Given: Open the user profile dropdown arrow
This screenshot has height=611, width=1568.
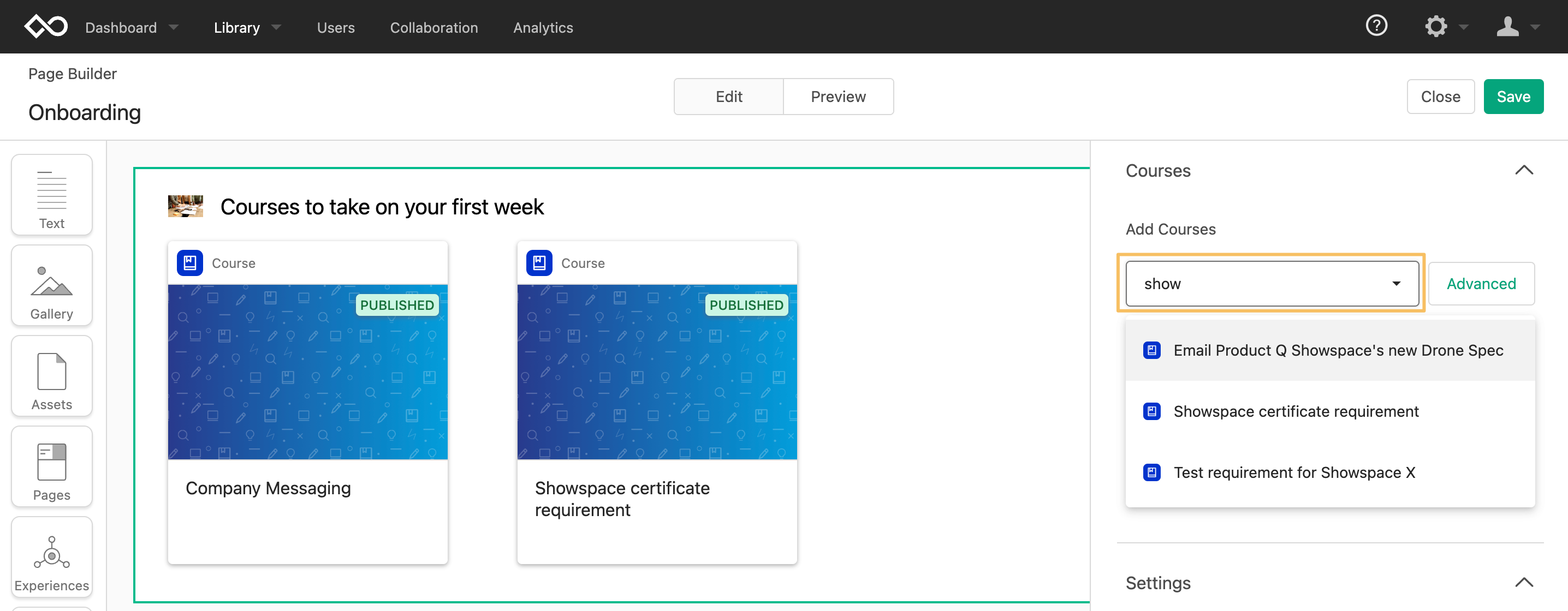Looking at the screenshot, I should click(x=1535, y=27).
